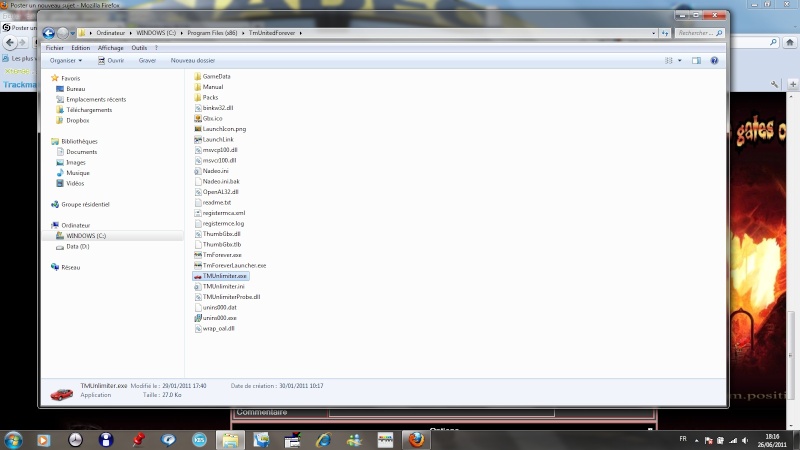This screenshot has width=800, height=450.
Task: Select Favoris in the navigation pane
Action: point(70,79)
